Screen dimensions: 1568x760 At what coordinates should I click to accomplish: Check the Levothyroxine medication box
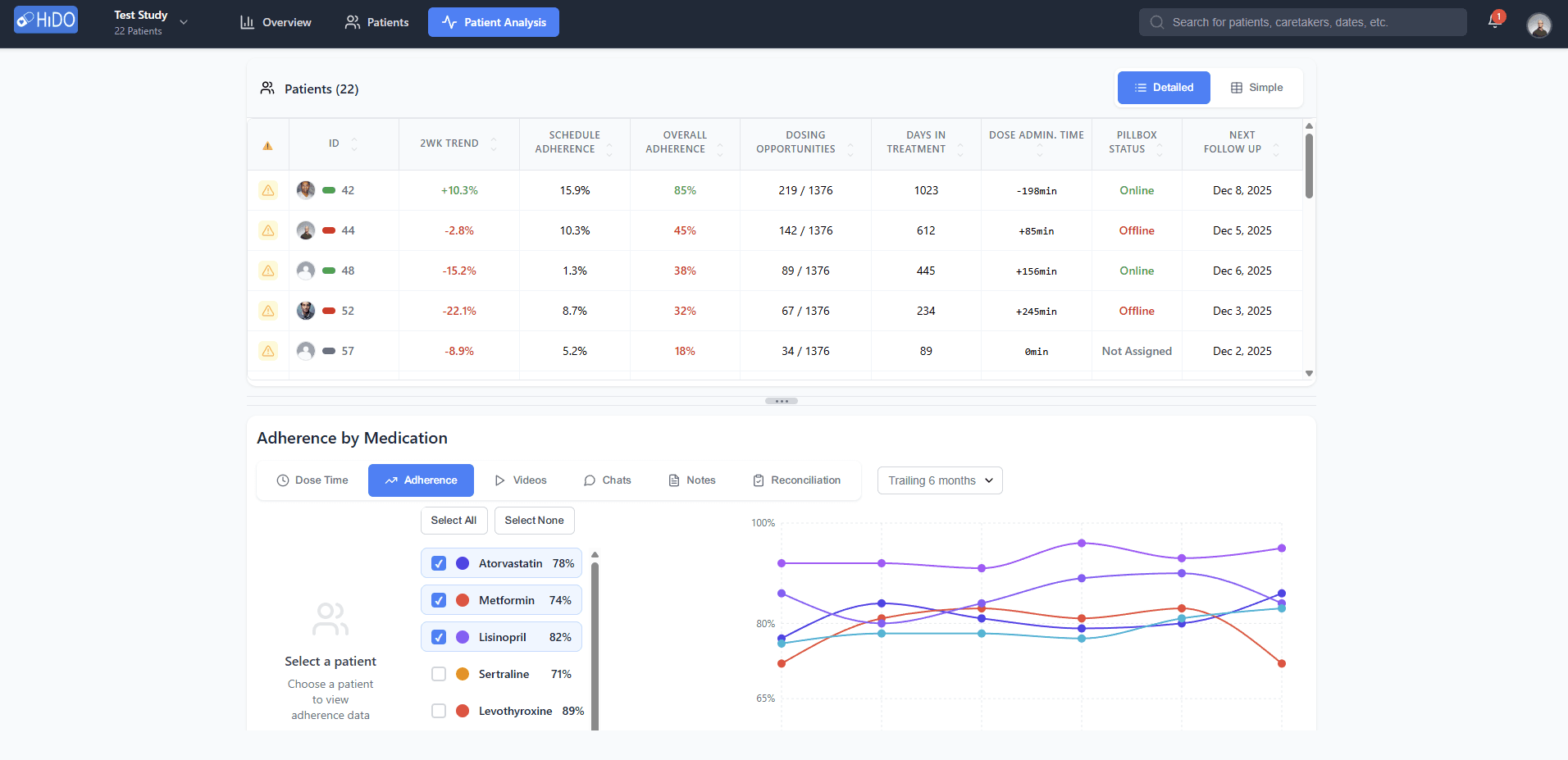439,710
